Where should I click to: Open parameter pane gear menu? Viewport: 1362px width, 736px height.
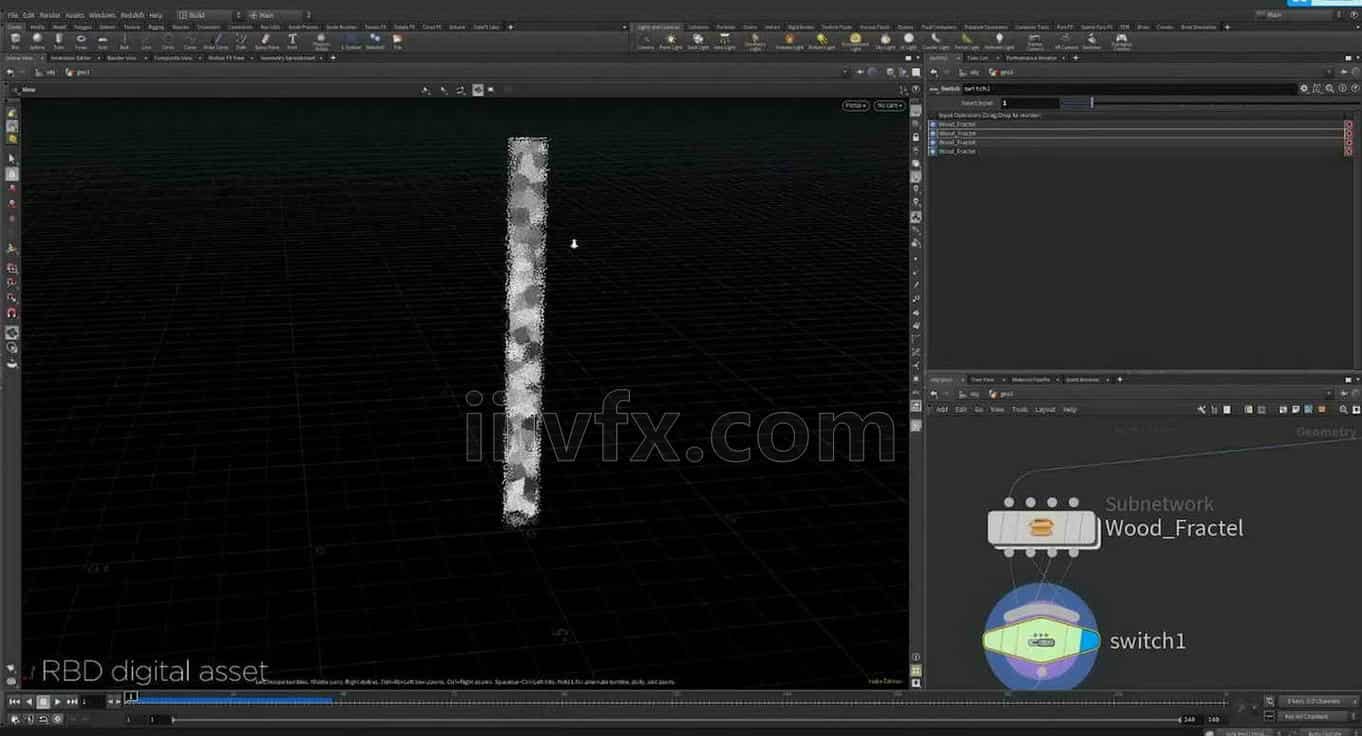(1304, 88)
